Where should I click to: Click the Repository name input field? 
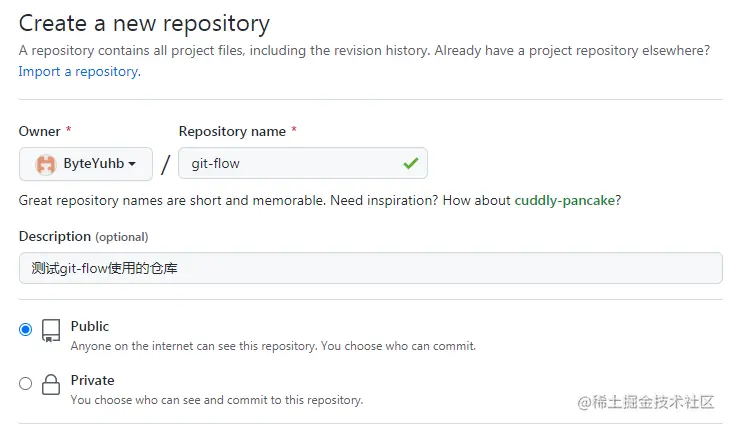point(290,164)
